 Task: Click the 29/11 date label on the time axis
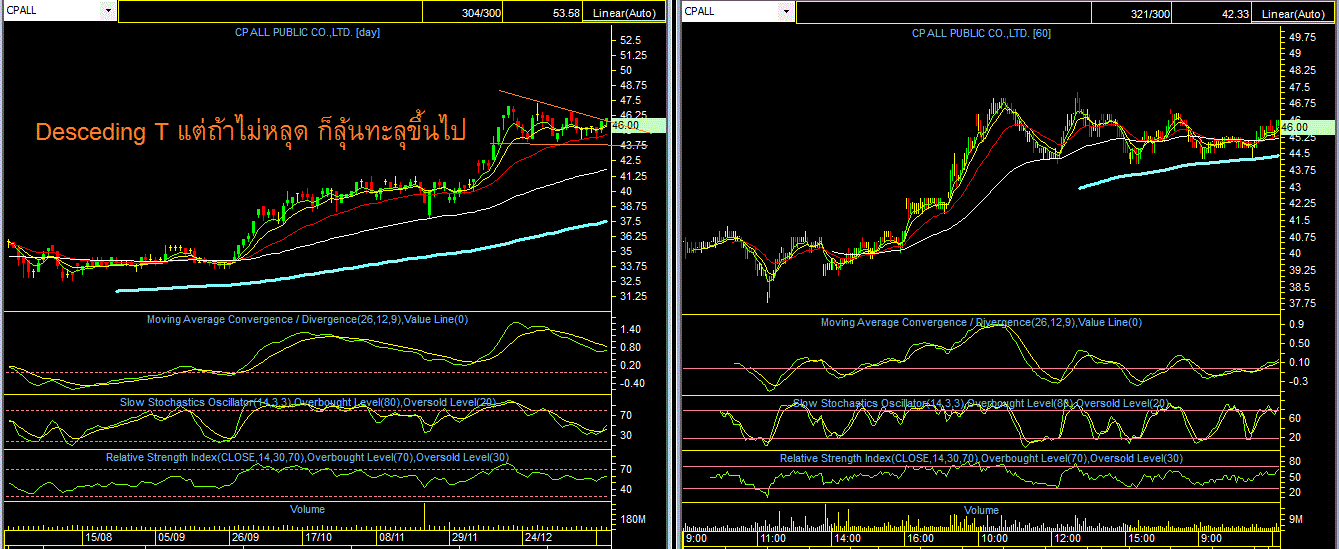tap(464, 537)
